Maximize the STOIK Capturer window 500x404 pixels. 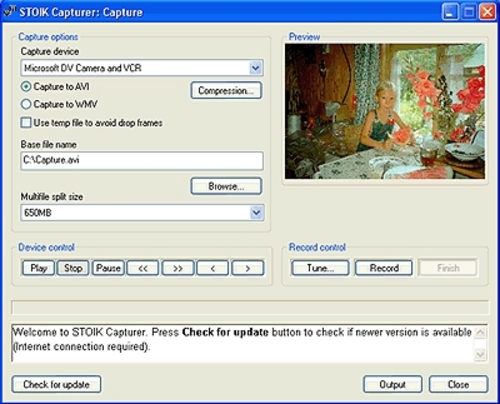[469, 12]
